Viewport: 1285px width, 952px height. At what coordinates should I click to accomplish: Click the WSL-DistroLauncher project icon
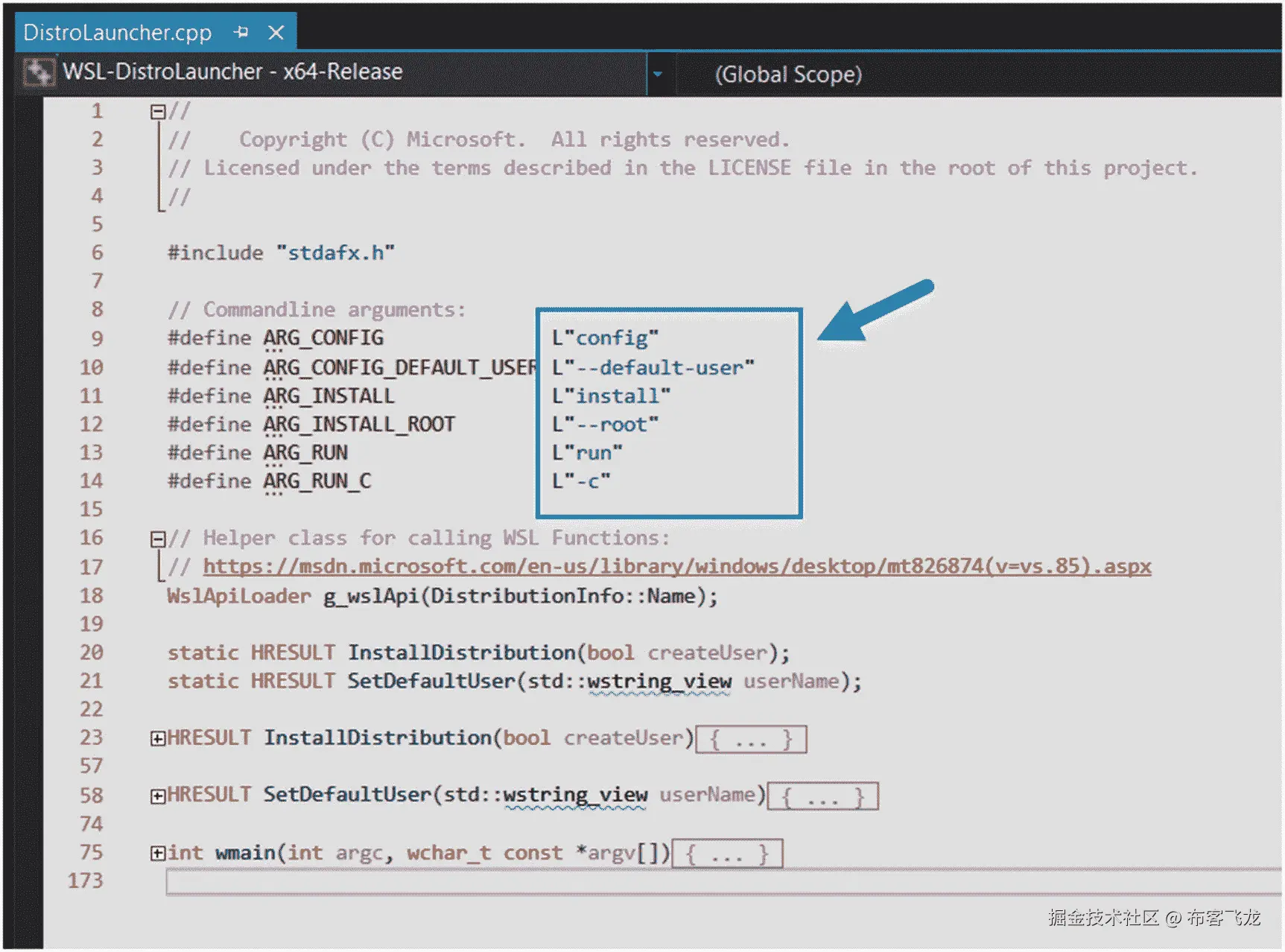[x=39, y=72]
